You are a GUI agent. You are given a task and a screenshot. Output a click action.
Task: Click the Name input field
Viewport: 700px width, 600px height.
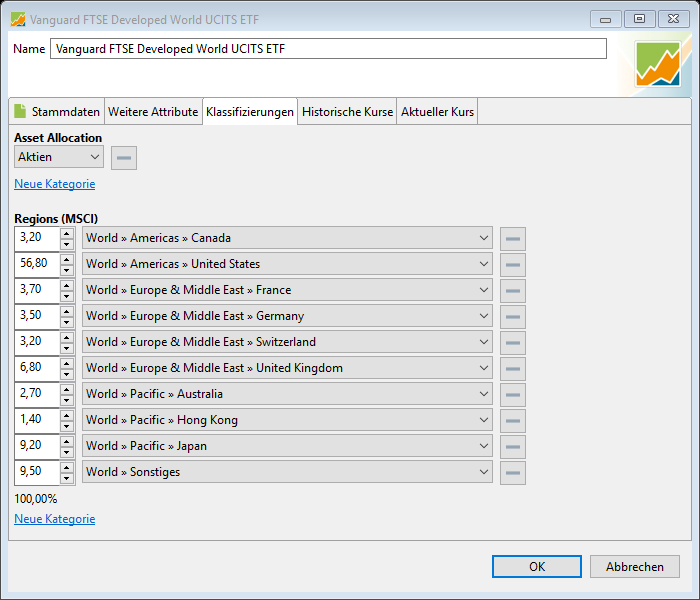(328, 48)
